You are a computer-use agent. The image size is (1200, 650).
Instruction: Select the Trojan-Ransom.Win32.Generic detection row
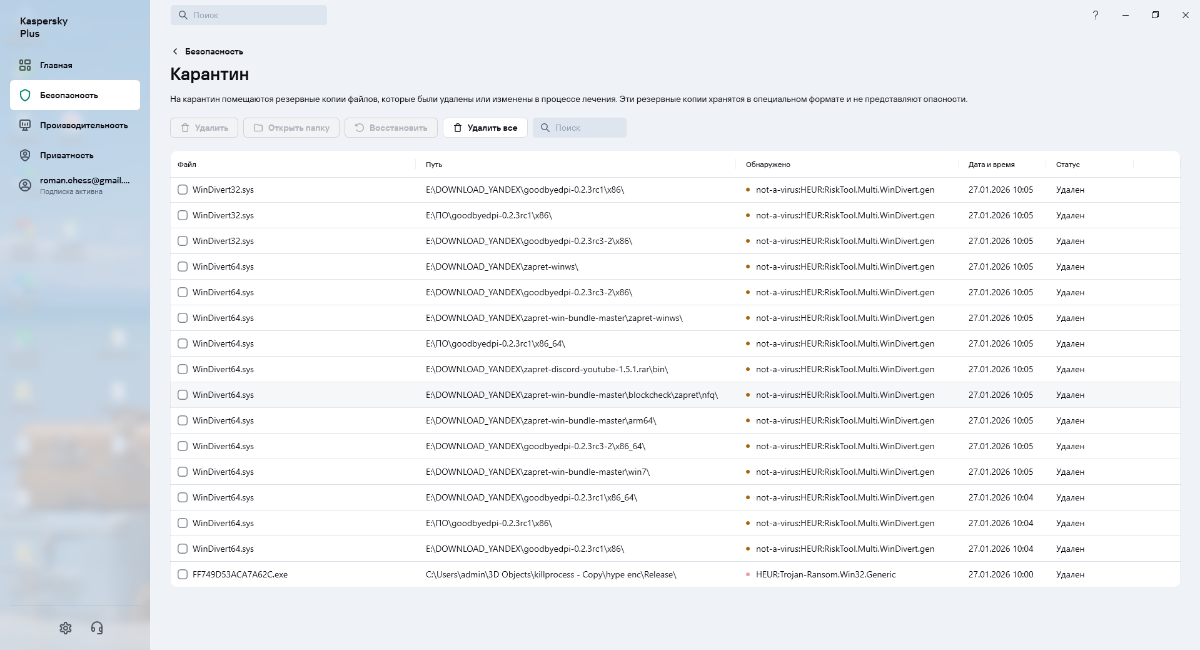pyautogui.click(x=825, y=575)
